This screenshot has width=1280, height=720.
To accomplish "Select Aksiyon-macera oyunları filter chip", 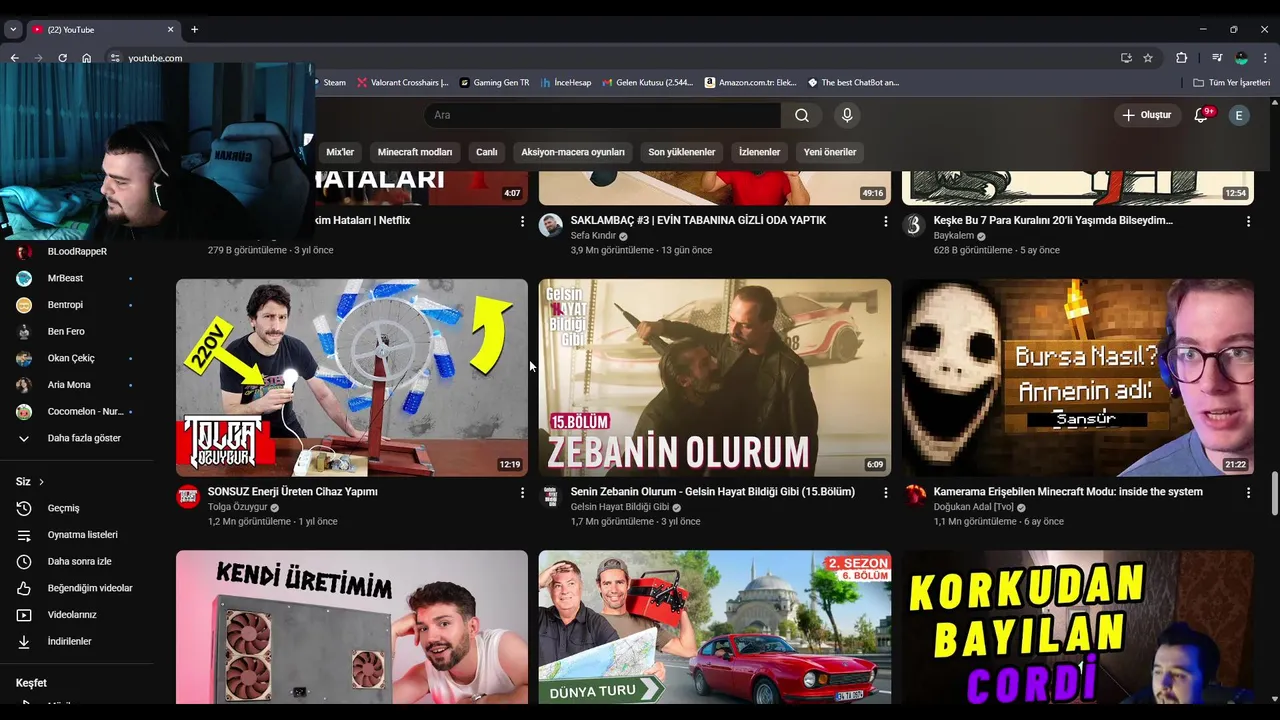I will (573, 152).
